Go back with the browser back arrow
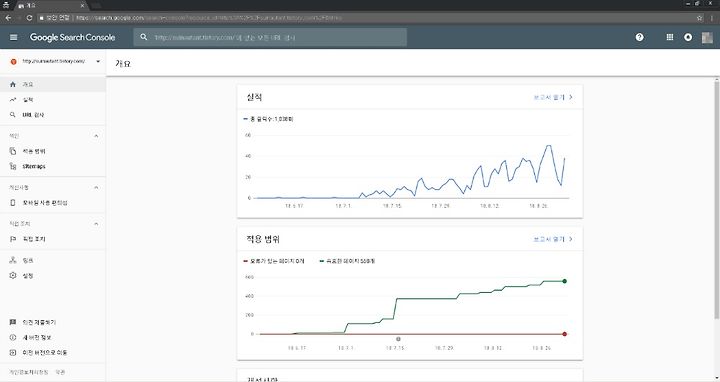 8,18
